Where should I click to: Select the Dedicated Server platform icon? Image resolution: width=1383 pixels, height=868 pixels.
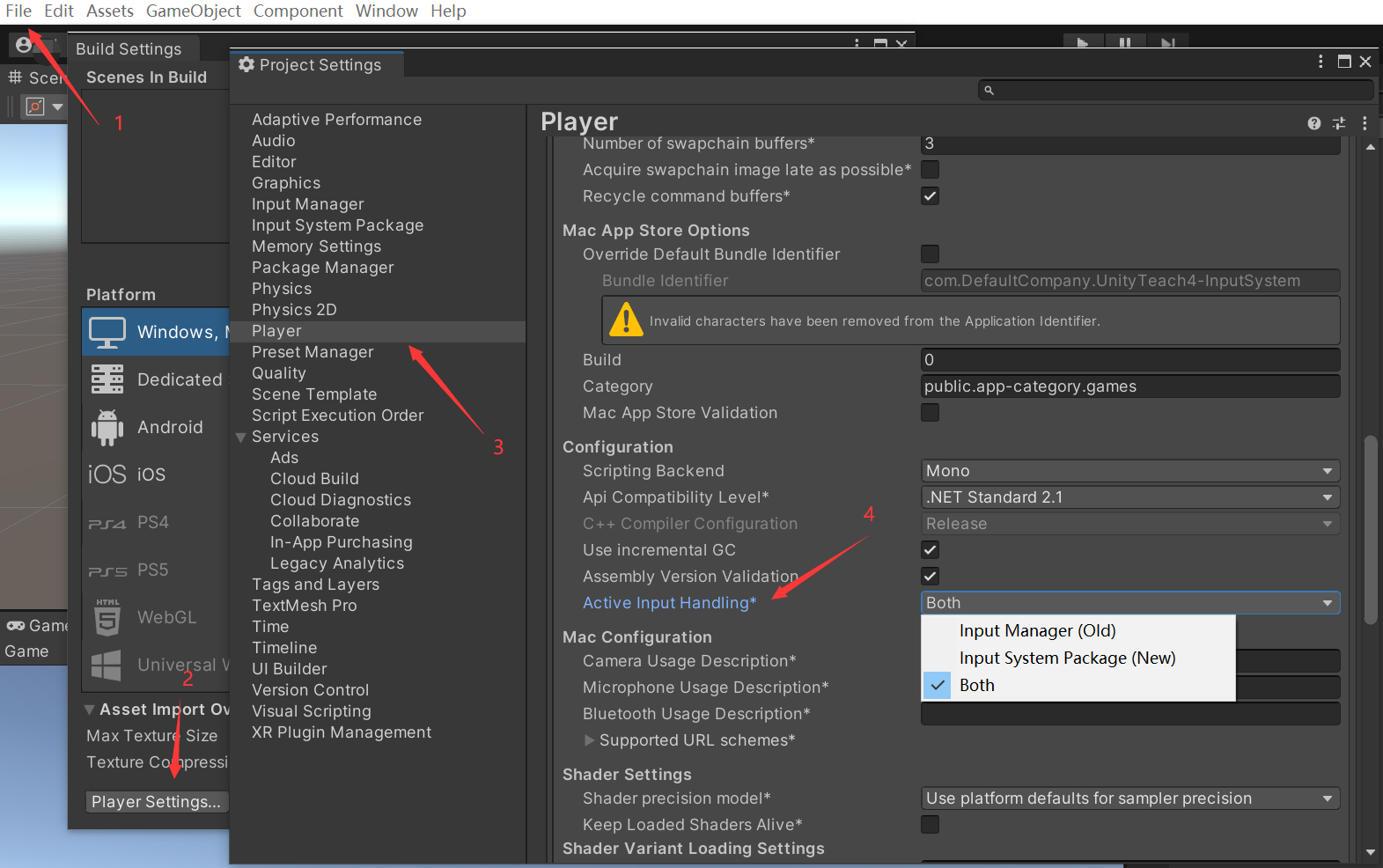pyautogui.click(x=107, y=379)
